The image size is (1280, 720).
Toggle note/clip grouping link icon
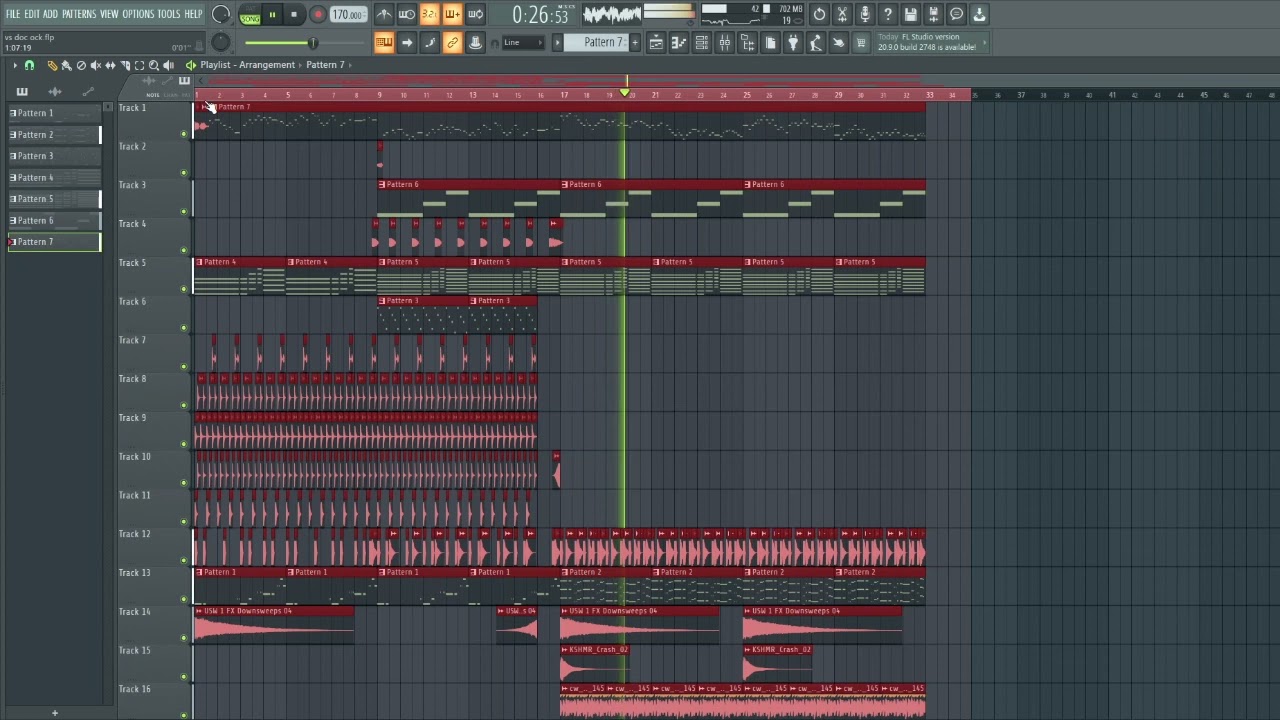tap(453, 42)
